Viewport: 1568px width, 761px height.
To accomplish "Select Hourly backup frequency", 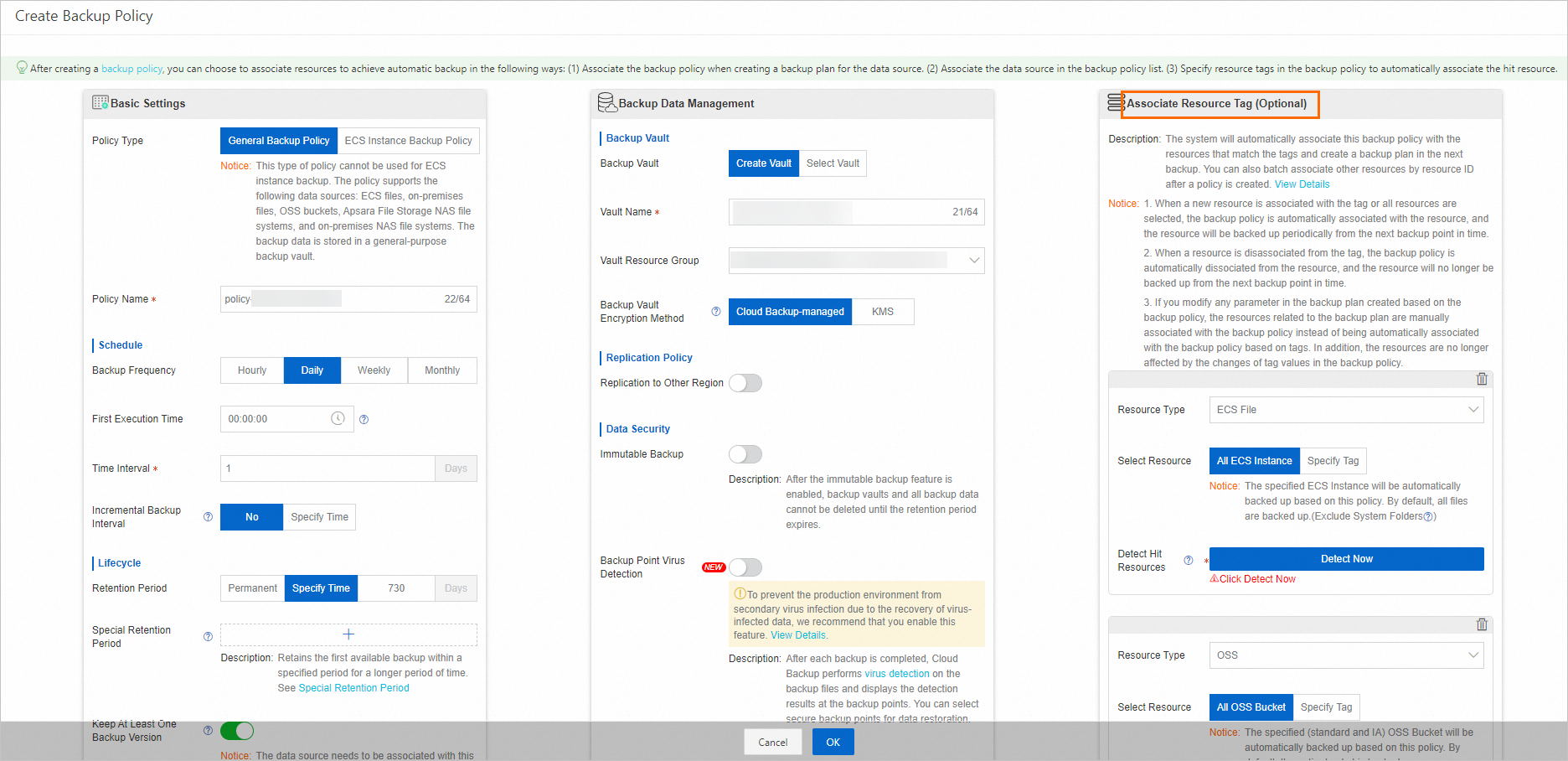I will [x=252, y=370].
